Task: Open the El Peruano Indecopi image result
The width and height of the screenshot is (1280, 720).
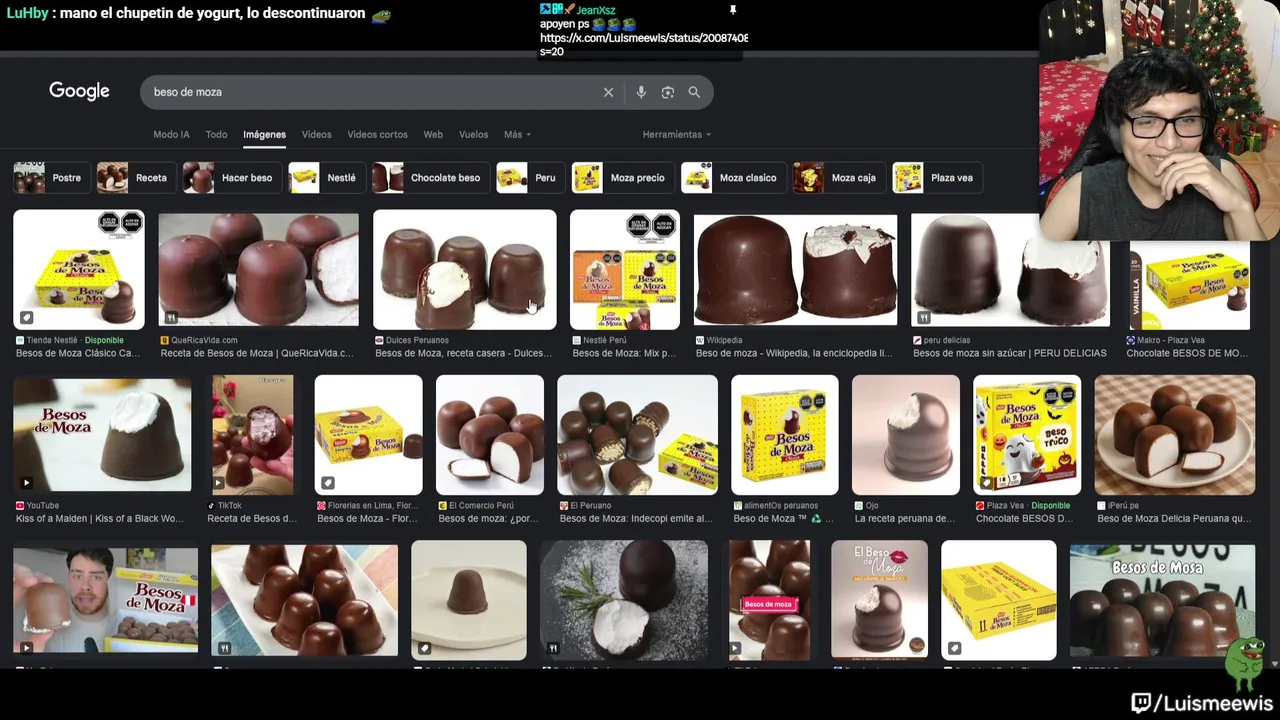Action: pyautogui.click(x=638, y=435)
